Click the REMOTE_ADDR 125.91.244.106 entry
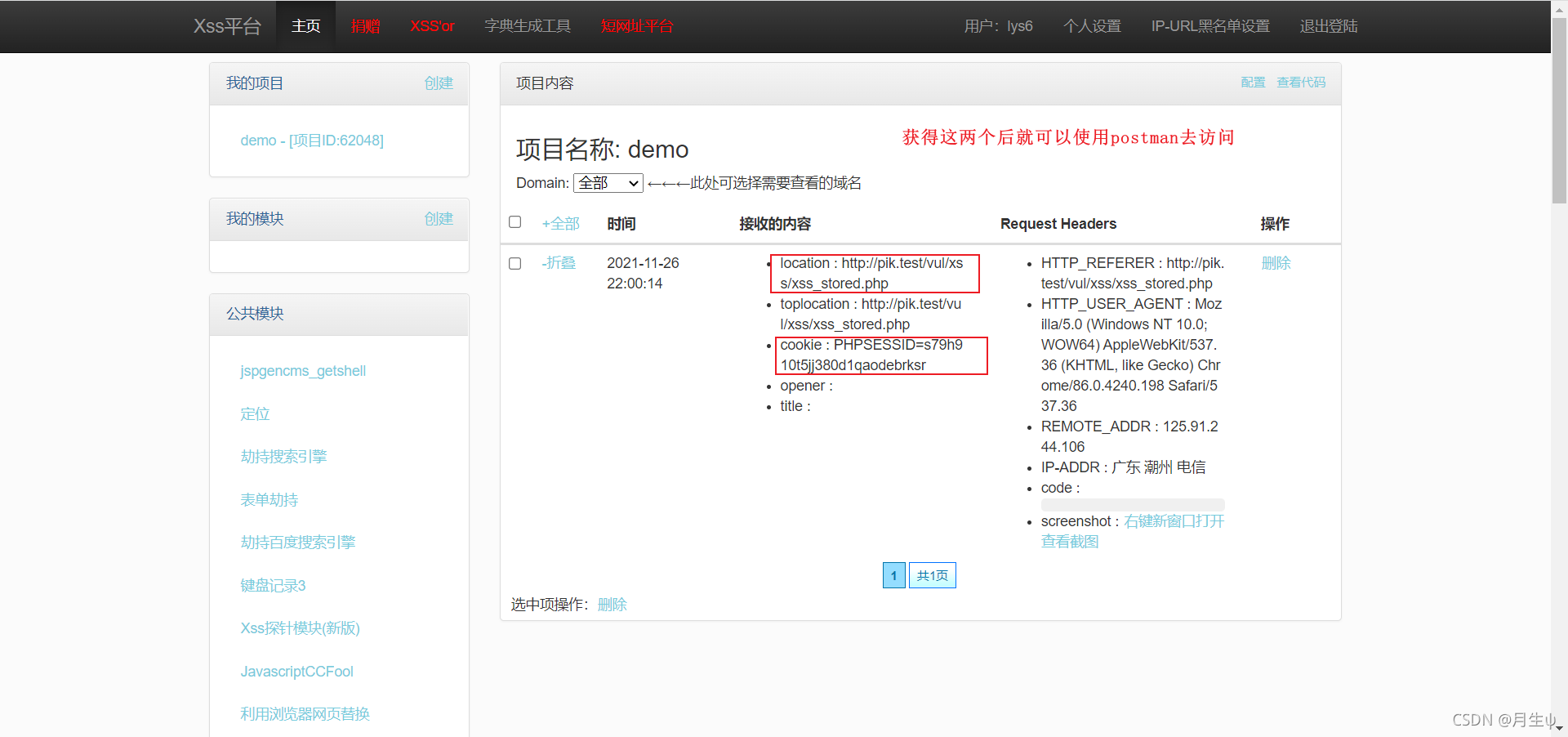Screen dimensions: 1568x737 (1129, 436)
